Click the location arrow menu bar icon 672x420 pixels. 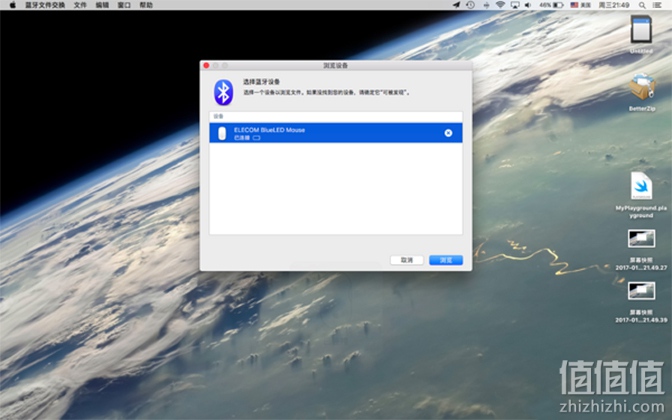(x=456, y=5)
